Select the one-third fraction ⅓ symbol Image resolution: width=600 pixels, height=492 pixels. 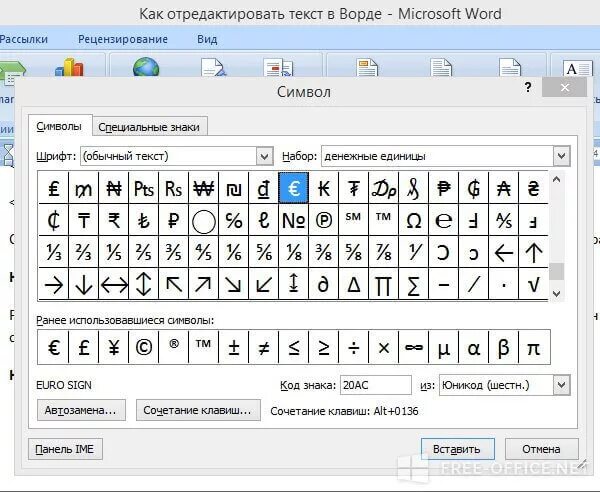[x=54, y=252]
